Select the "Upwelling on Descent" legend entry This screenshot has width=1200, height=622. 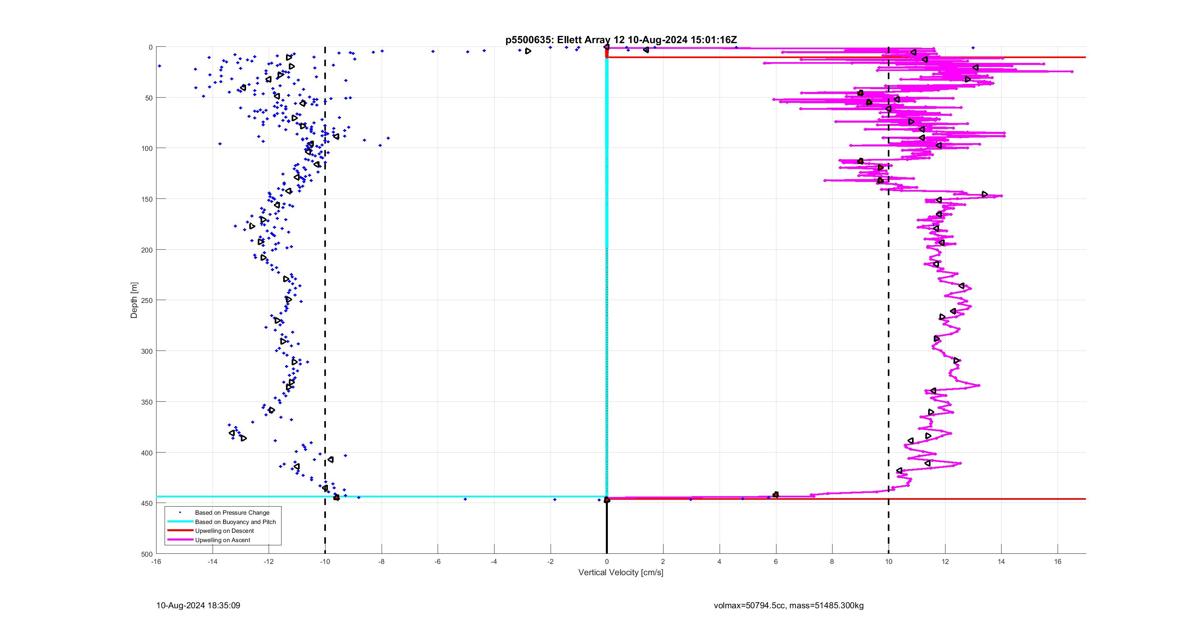pos(225,531)
